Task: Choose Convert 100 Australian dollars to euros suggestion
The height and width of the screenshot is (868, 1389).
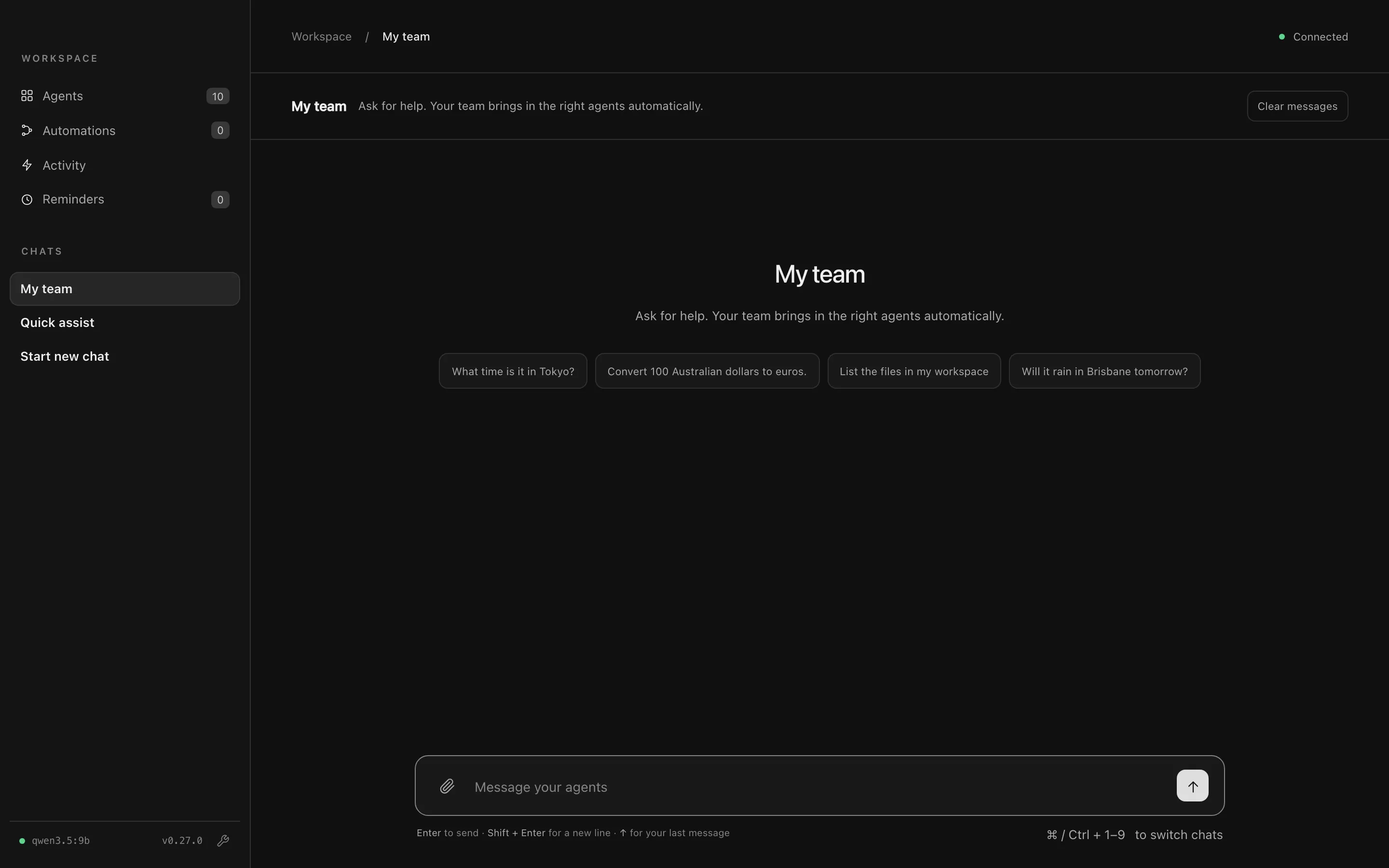Action: (x=707, y=371)
